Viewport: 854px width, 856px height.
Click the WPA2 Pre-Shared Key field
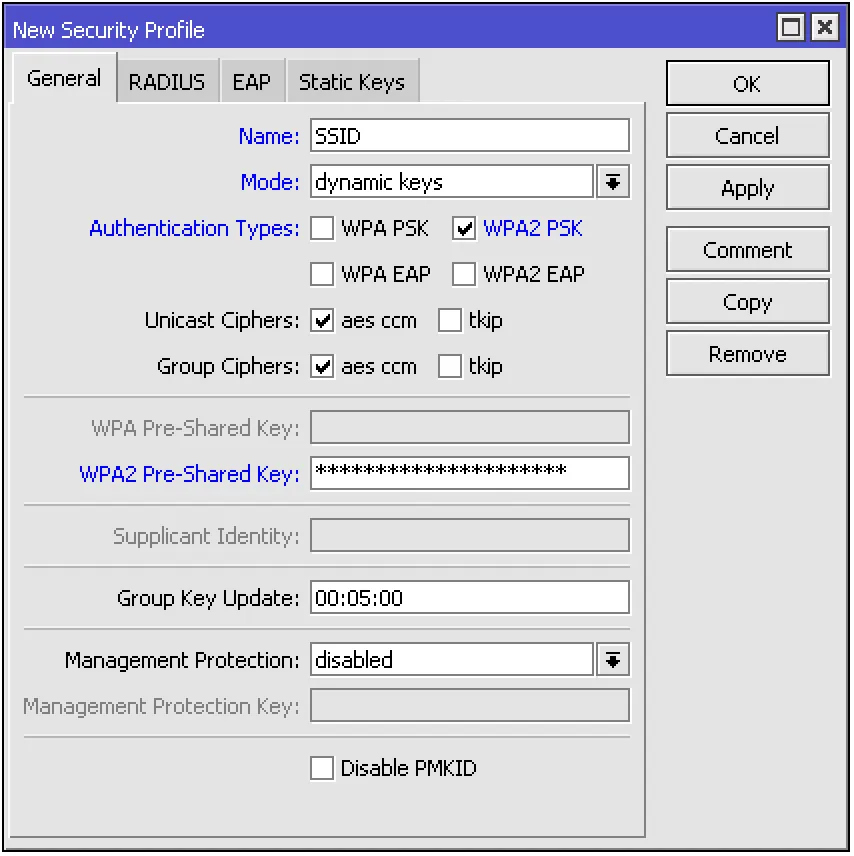tap(470, 473)
